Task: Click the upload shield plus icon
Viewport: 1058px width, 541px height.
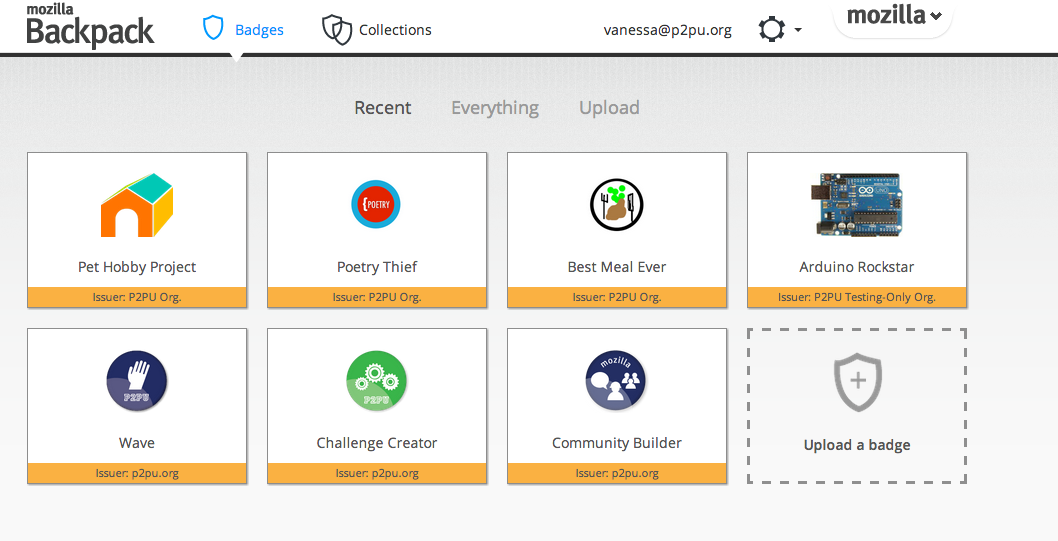Action: (858, 382)
